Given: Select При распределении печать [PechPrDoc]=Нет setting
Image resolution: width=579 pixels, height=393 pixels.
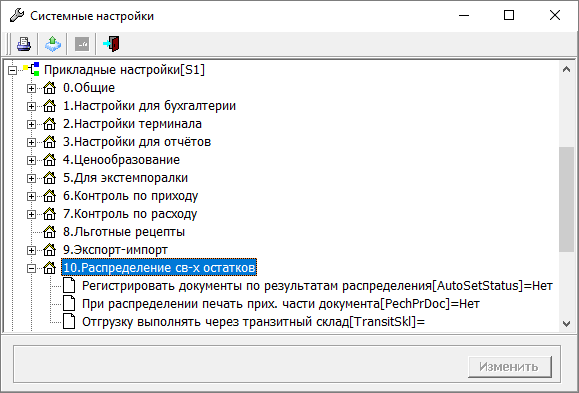Looking at the screenshot, I should (x=281, y=304).
